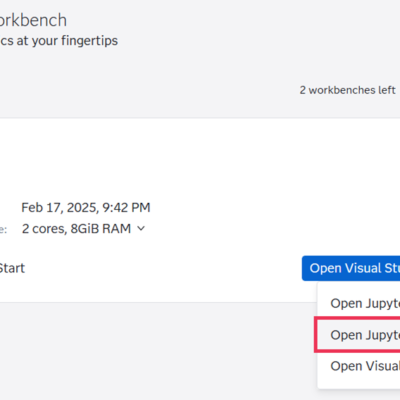Click the 9:42 PM time text

[126, 208]
